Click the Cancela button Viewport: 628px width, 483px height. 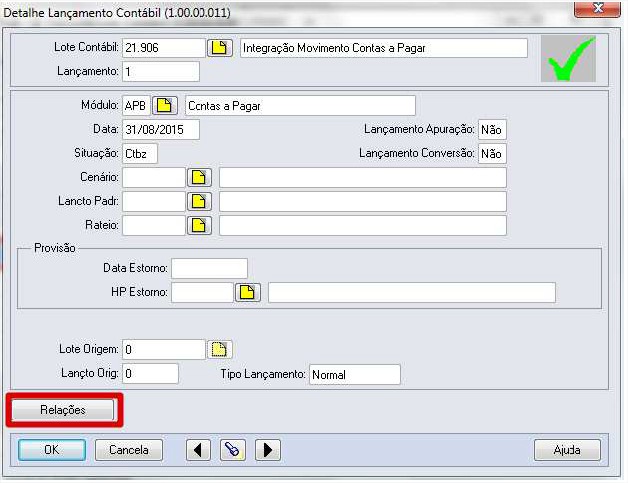pos(129,450)
